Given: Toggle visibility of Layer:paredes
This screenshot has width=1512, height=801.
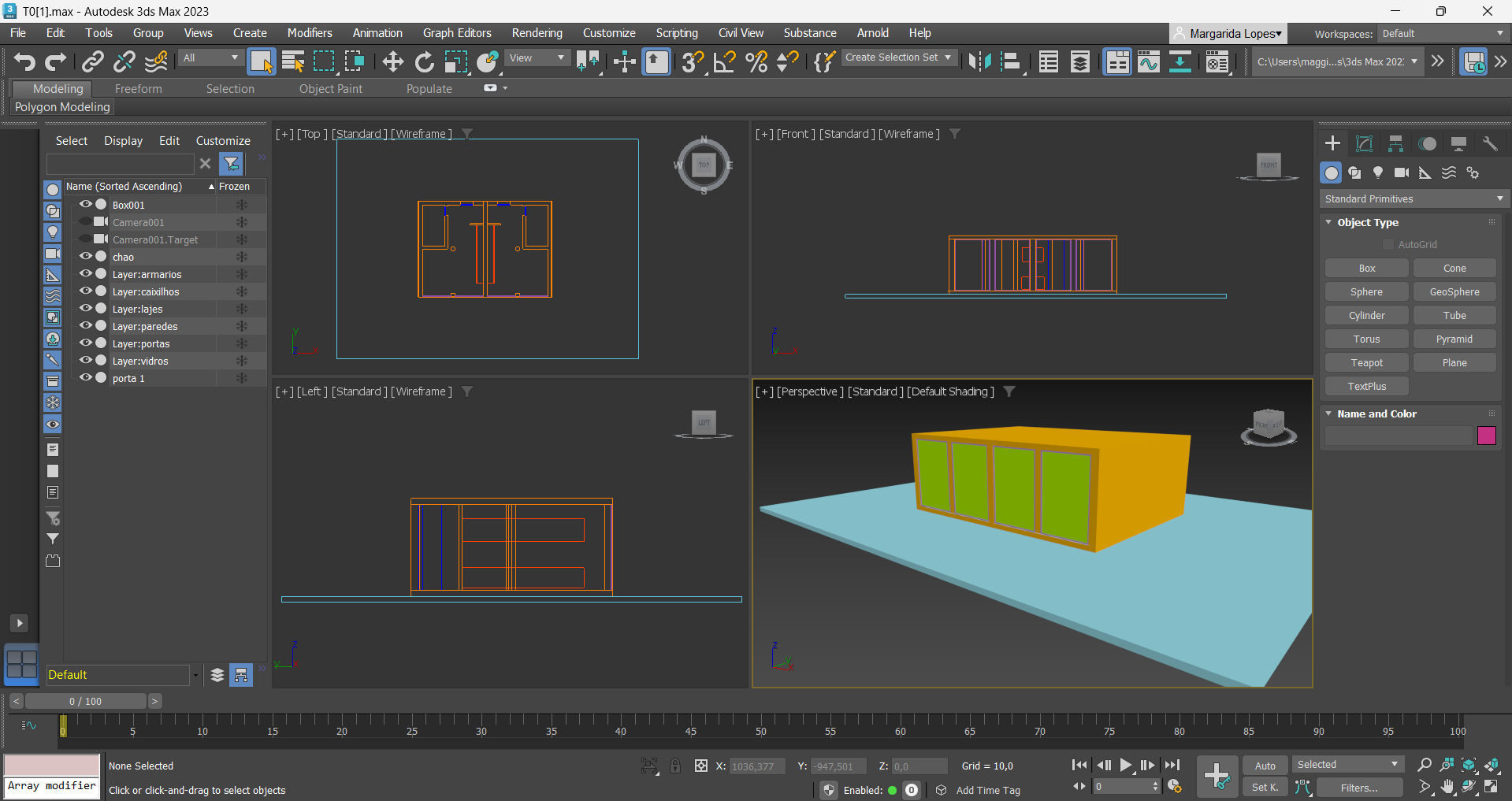Looking at the screenshot, I should (86, 326).
